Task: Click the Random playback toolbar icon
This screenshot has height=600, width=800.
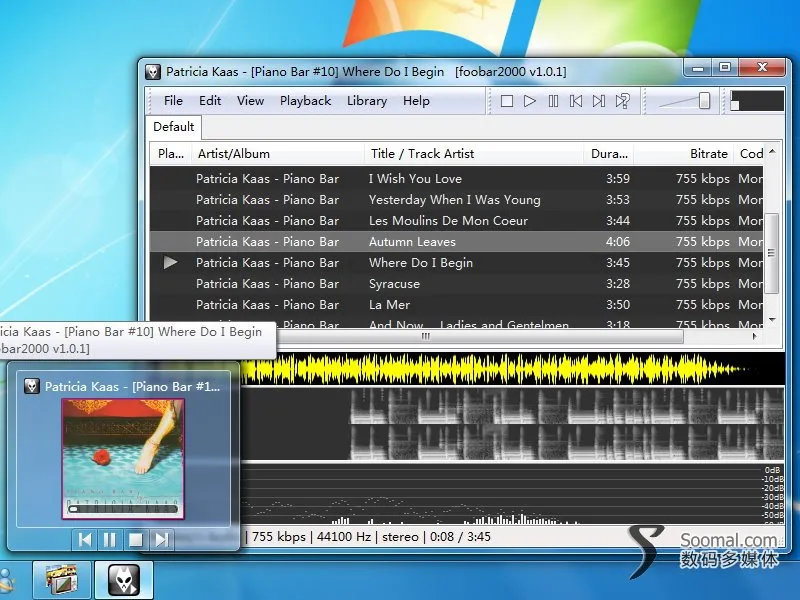Action: (x=622, y=101)
